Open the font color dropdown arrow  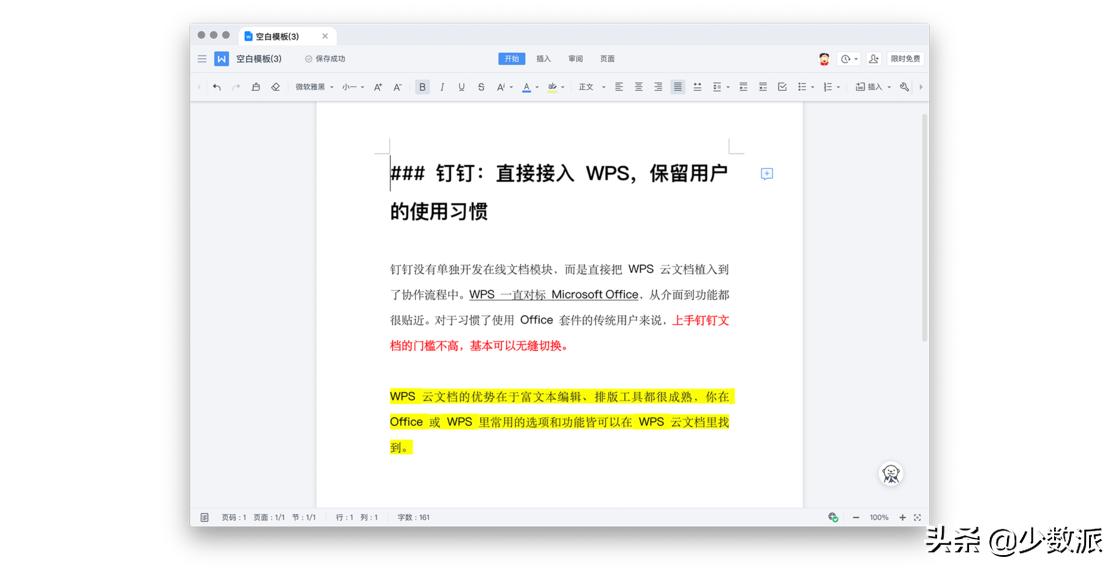[x=536, y=87]
